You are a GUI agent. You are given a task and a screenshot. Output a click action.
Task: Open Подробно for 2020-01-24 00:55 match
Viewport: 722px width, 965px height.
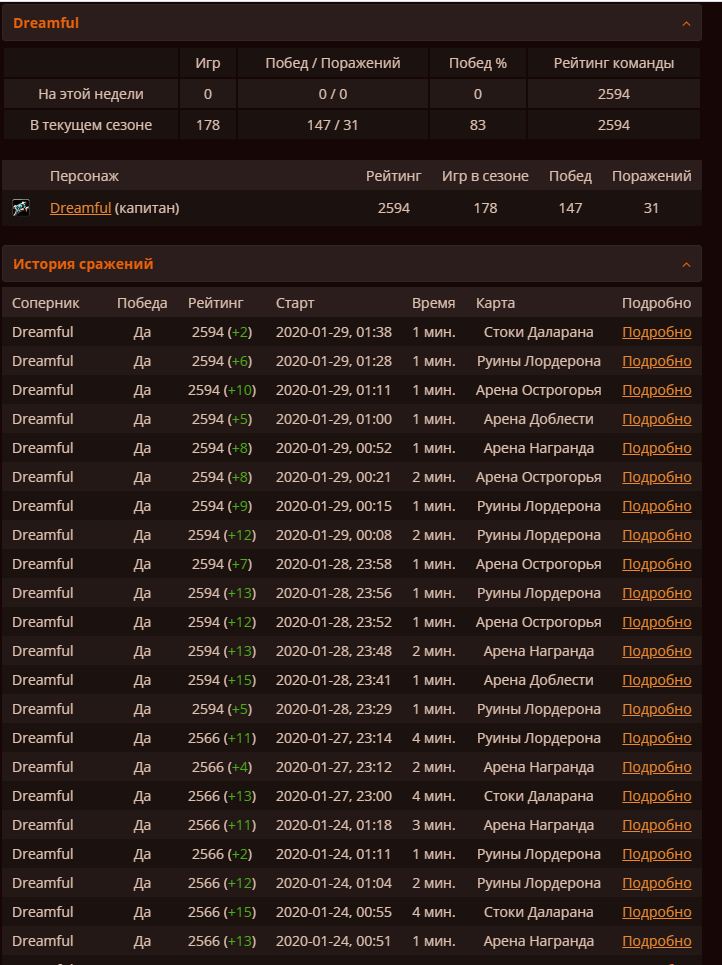[656, 912]
